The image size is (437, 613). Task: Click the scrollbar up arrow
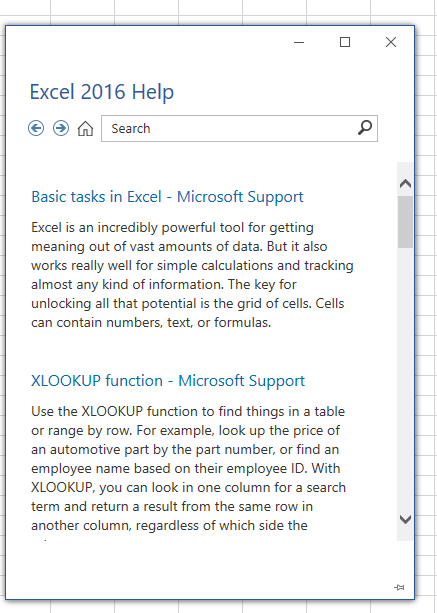pos(405,183)
